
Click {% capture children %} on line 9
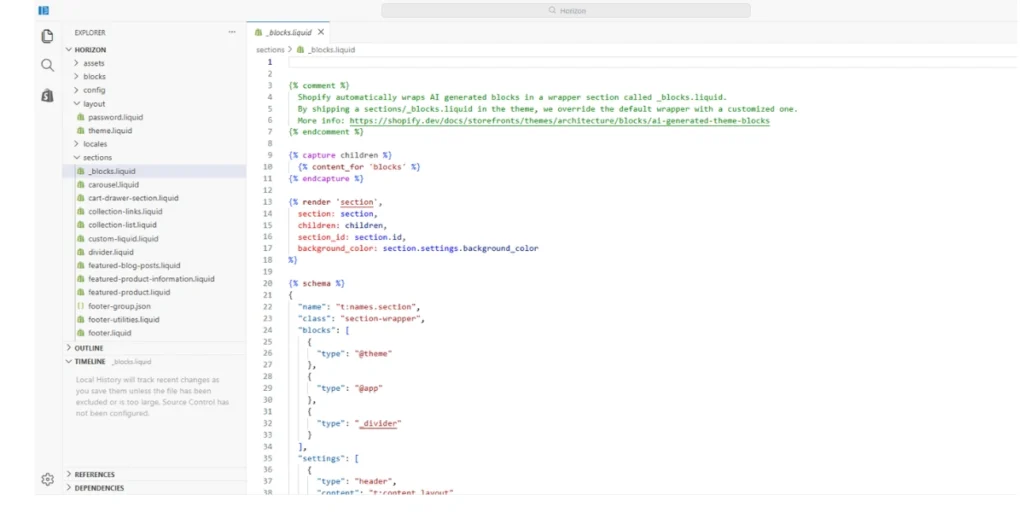340,155
